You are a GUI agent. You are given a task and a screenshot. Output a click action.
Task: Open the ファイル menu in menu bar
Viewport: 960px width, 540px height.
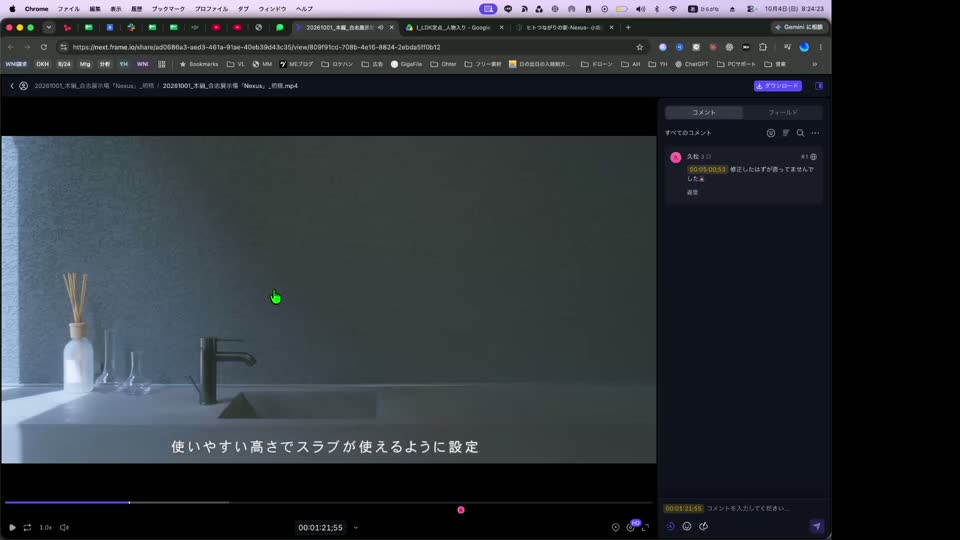(x=69, y=9)
